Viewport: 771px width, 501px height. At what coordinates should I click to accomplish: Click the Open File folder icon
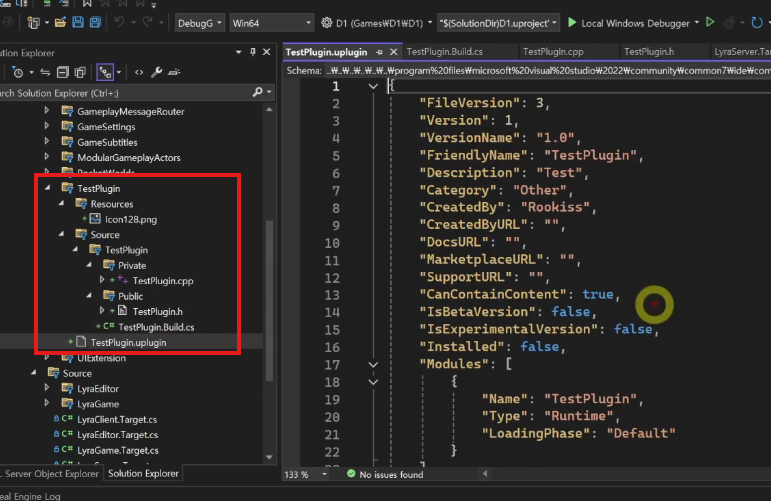click(60, 23)
